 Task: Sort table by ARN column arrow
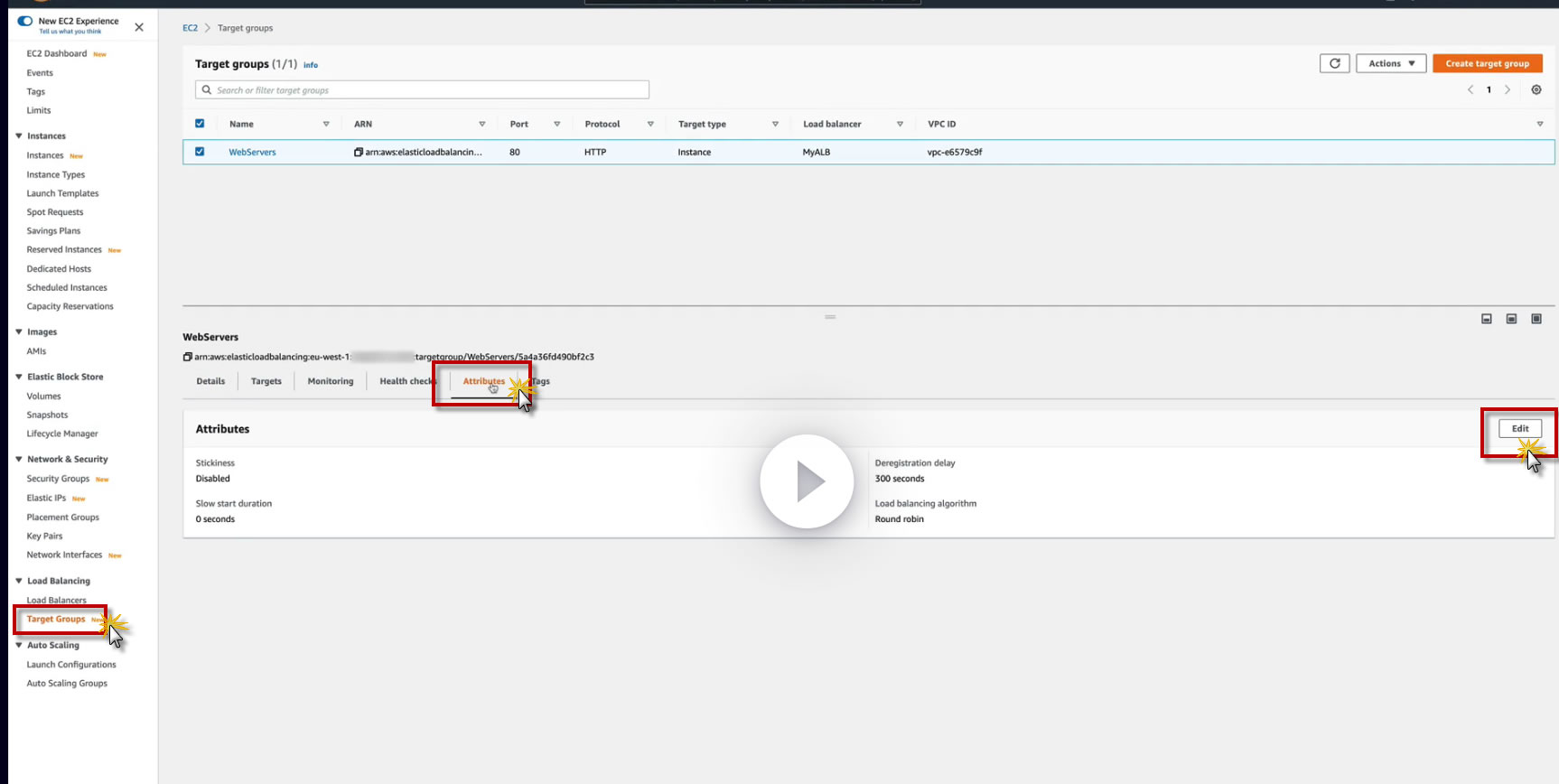[x=482, y=124]
